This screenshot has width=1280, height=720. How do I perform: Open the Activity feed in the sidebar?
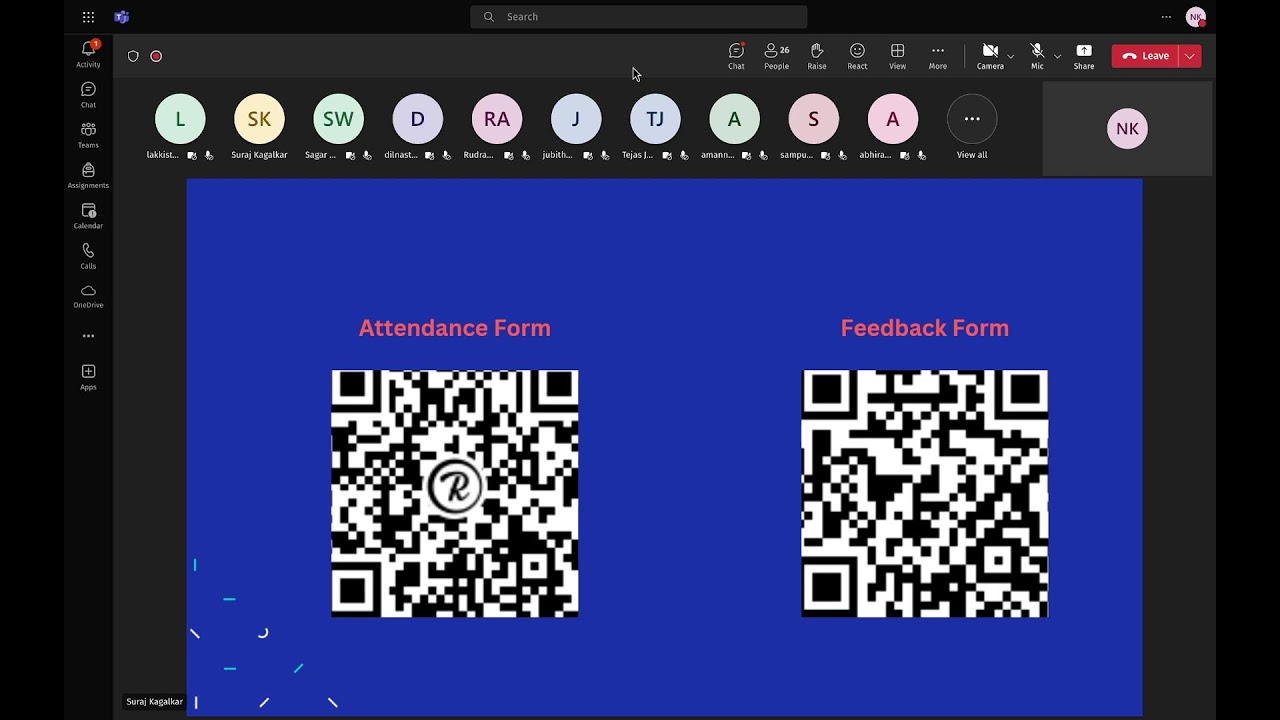(88, 54)
